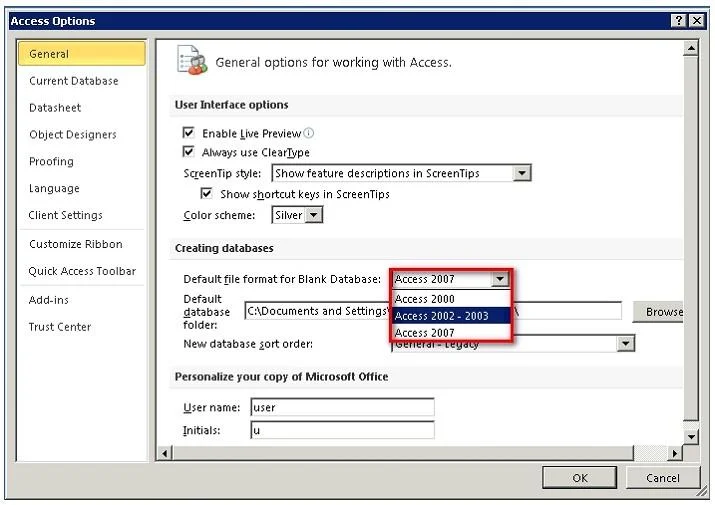This screenshot has height=505, width=715.
Task: Choose Access 2007 in dropdown list
Action: tap(451, 333)
